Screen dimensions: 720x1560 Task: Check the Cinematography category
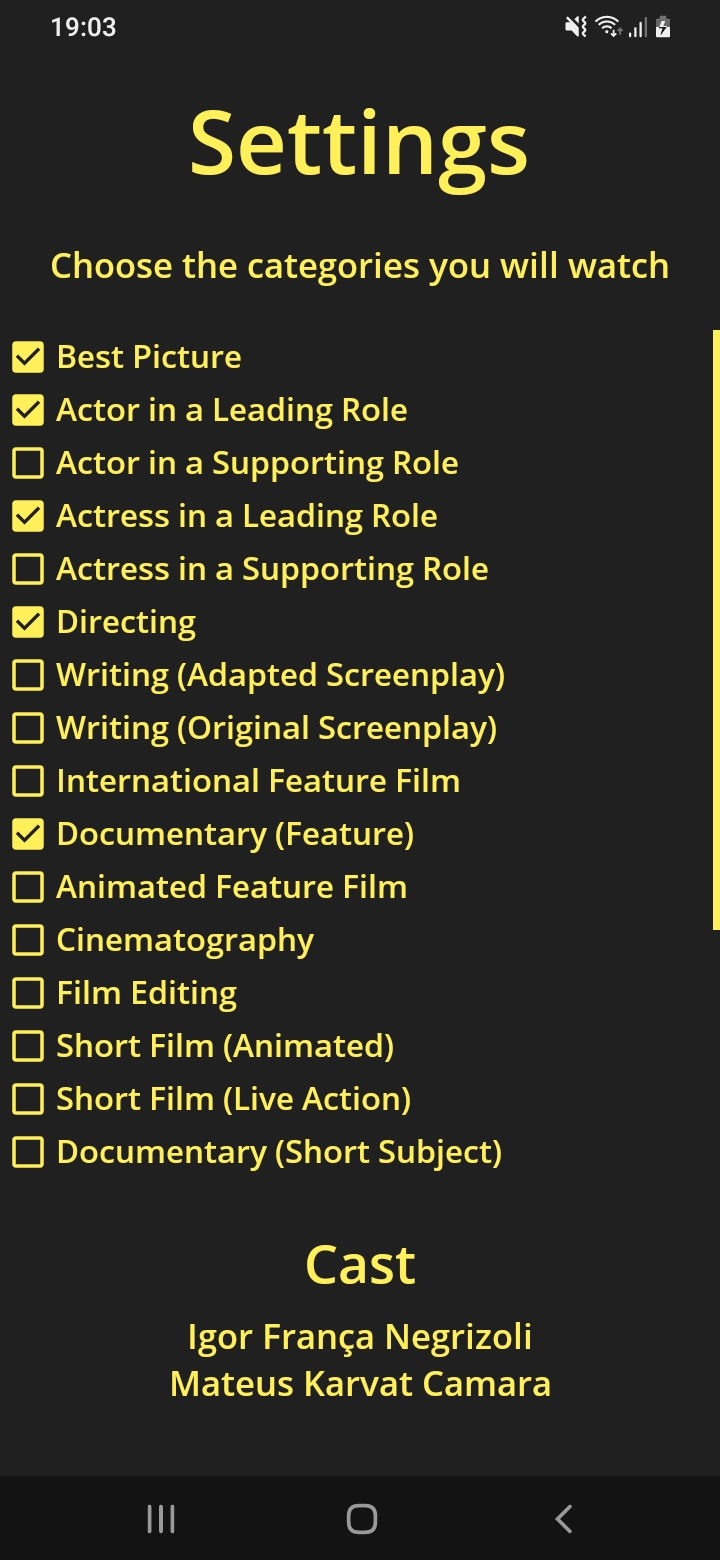(x=28, y=940)
